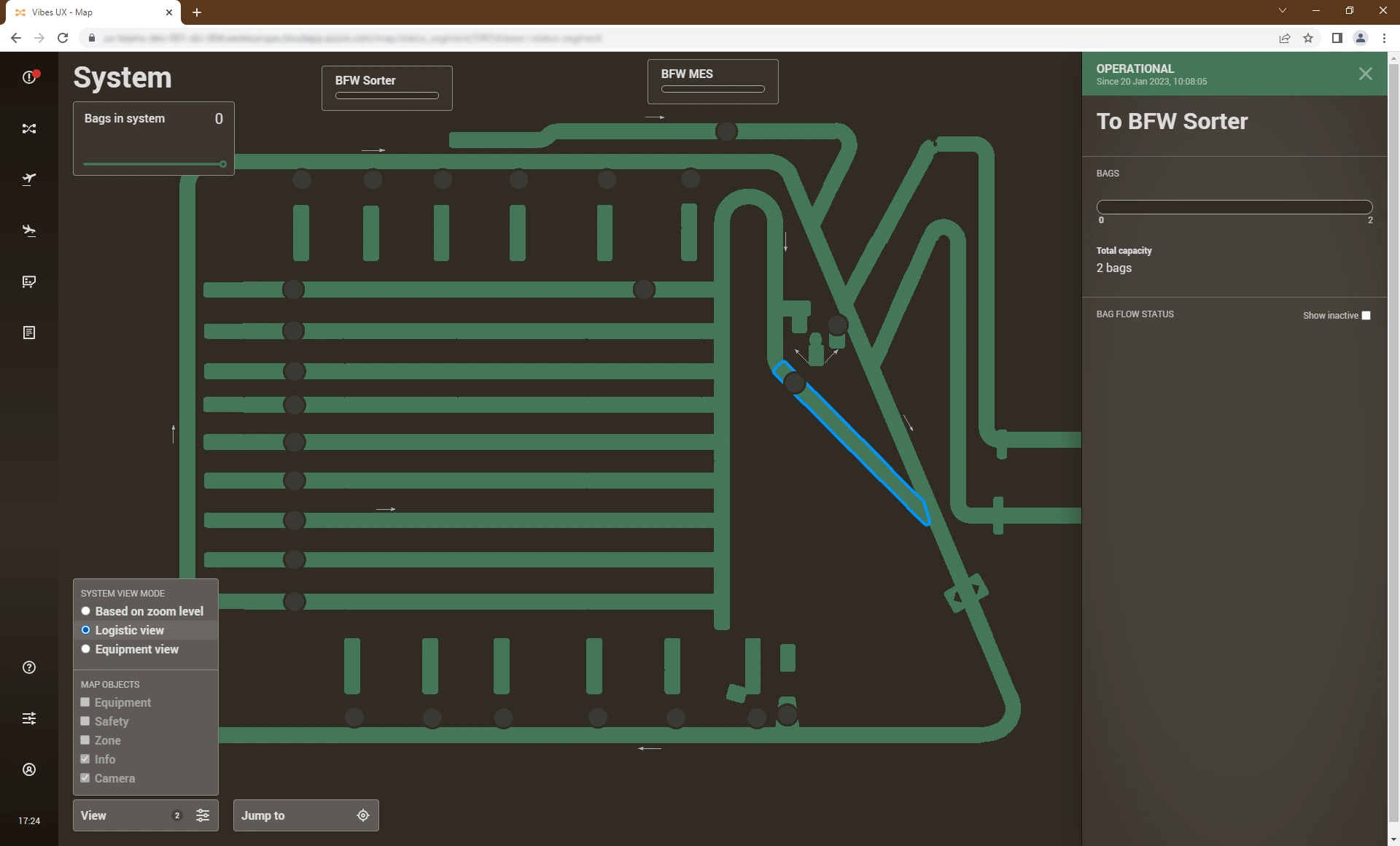Open the user account sidebar icon
The image size is (1400, 846).
29,769
